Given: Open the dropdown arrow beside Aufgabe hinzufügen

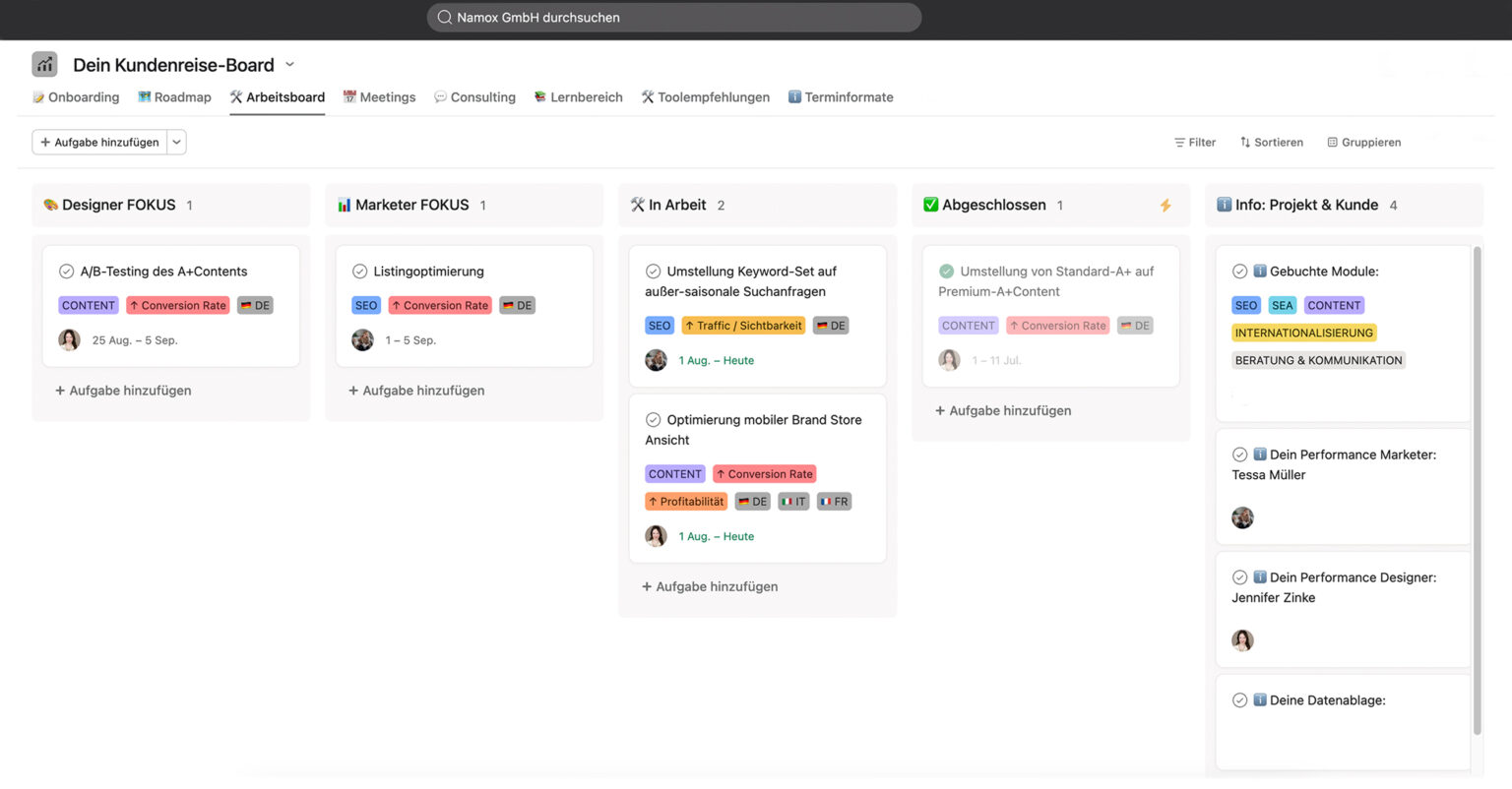Looking at the screenshot, I should click(176, 142).
